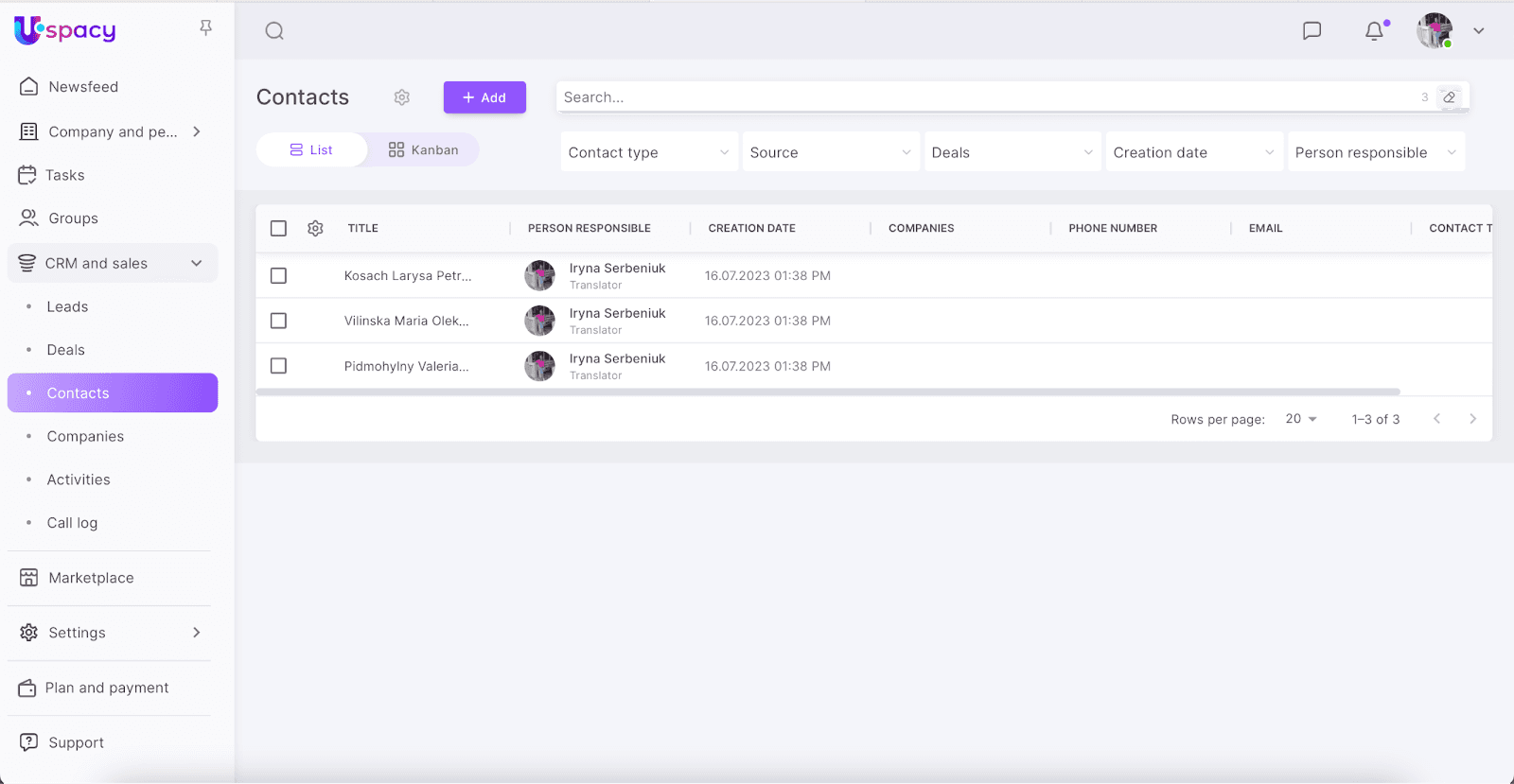Clear filters with the eraser icon

(1449, 97)
